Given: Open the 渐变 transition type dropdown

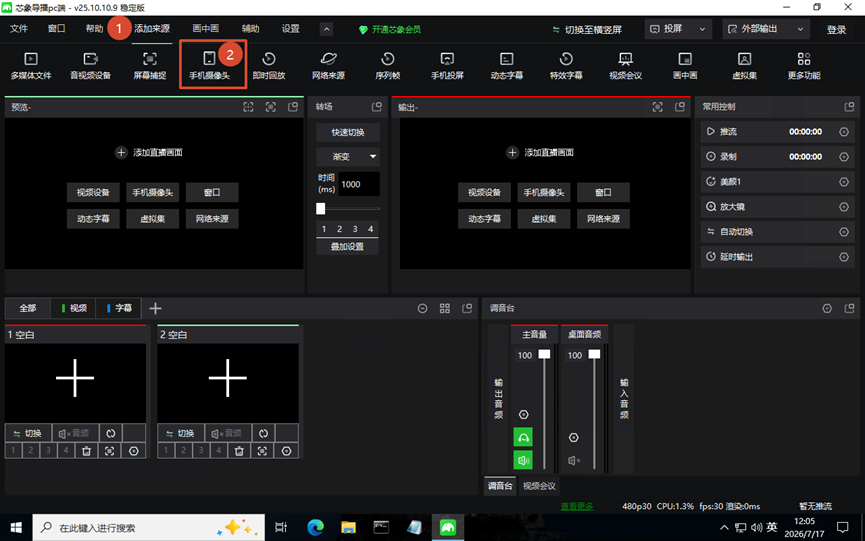Looking at the screenshot, I should pos(348,157).
